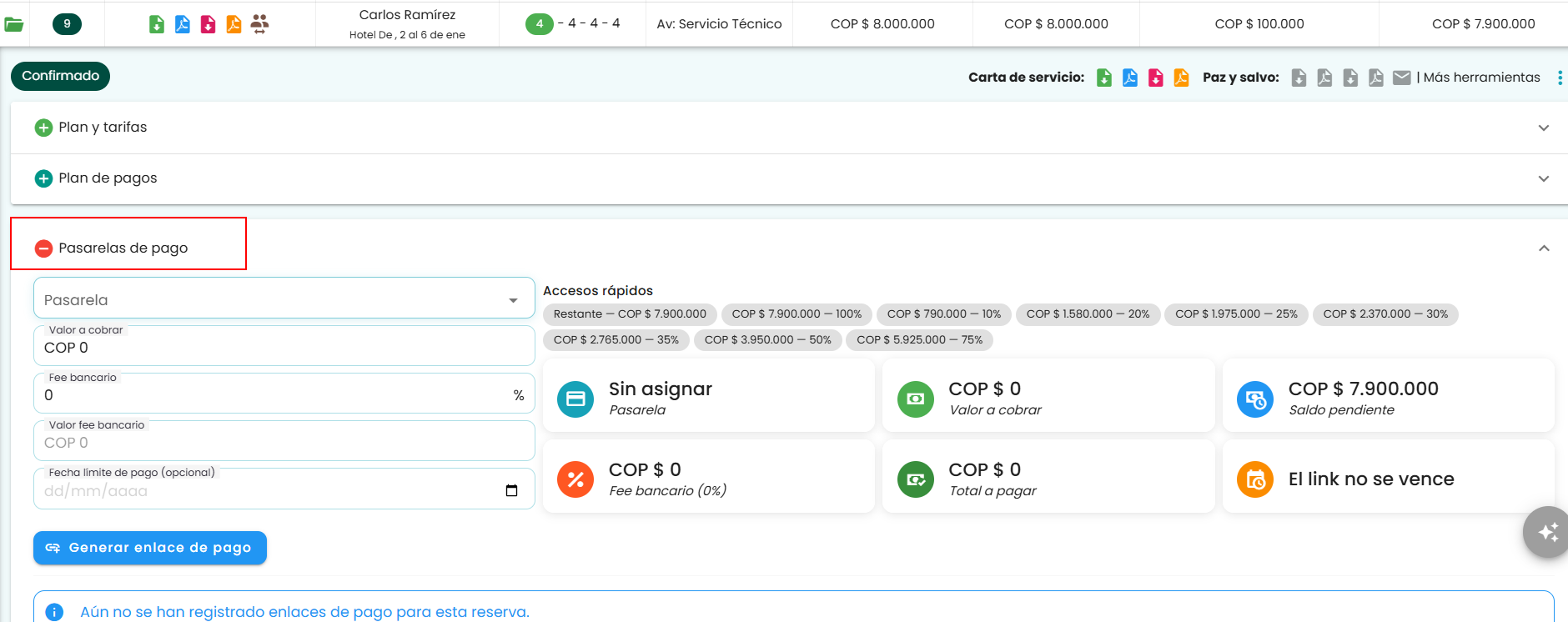The image size is (1568, 622).
Task: Download green Carta de servicio file
Action: 1104,78
